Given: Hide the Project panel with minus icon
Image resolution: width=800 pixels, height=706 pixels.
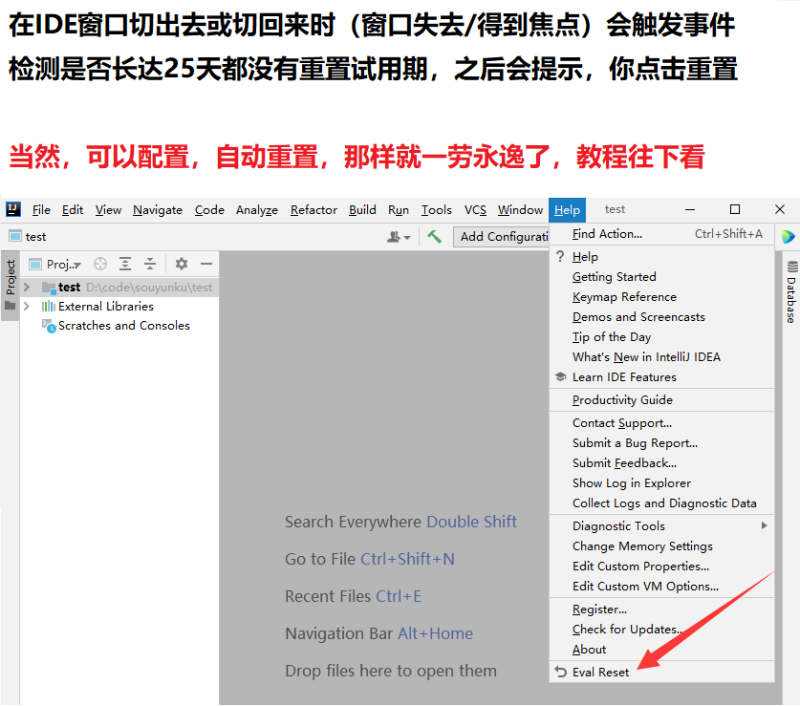Looking at the screenshot, I should pyautogui.click(x=206, y=264).
